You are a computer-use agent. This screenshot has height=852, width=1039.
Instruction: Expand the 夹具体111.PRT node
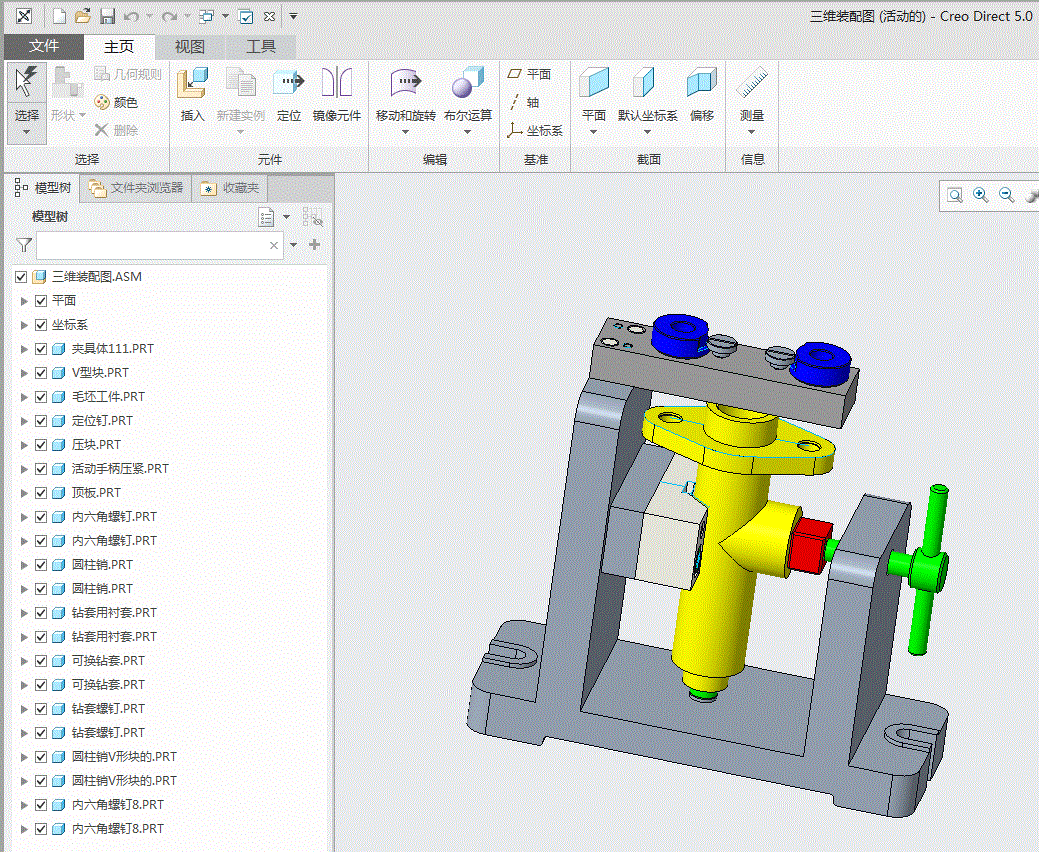(24, 348)
